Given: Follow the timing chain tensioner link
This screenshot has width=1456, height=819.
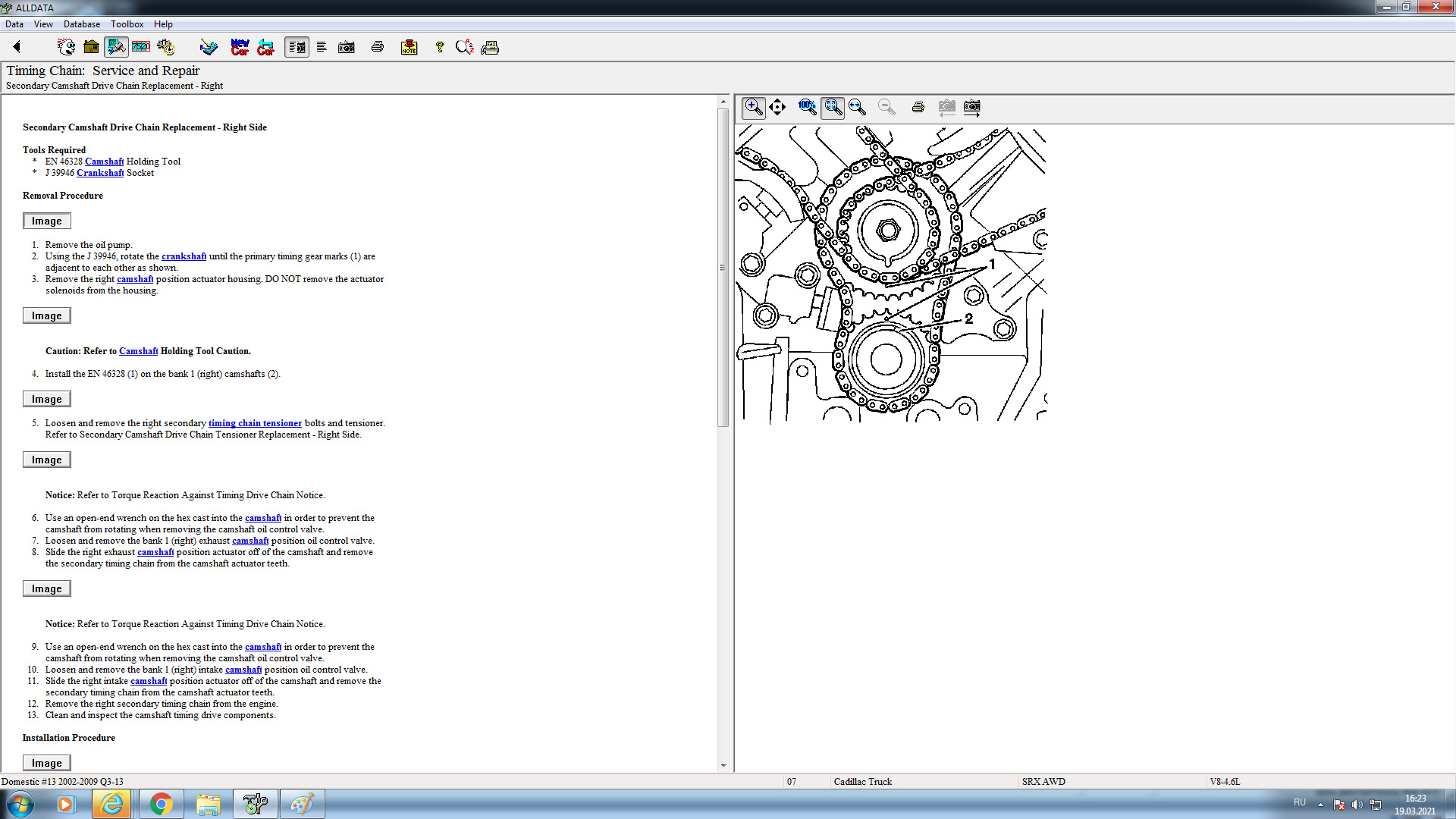Looking at the screenshot, I should click(255, 423).
